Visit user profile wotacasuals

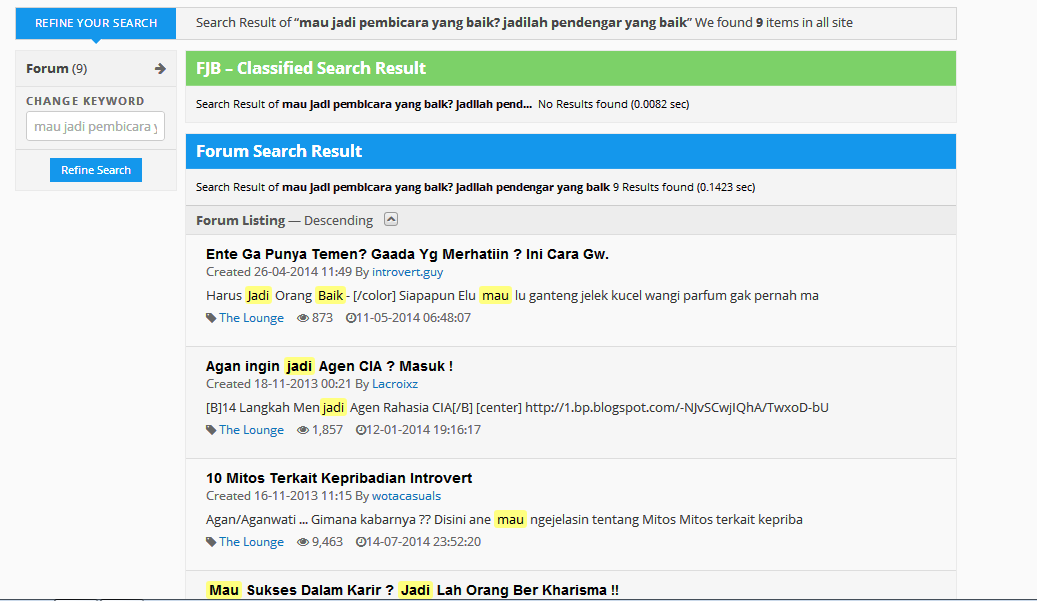coord(406,496)
